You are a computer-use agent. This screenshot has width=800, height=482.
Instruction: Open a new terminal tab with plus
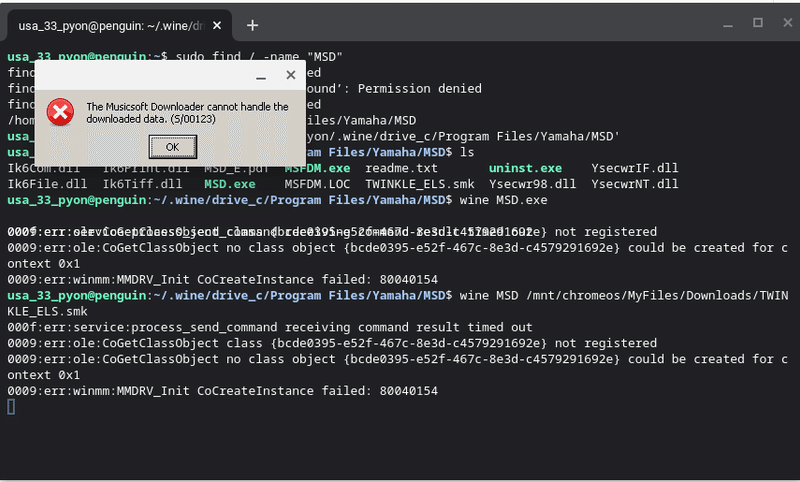pyautogui.click(x=252, y=26)
